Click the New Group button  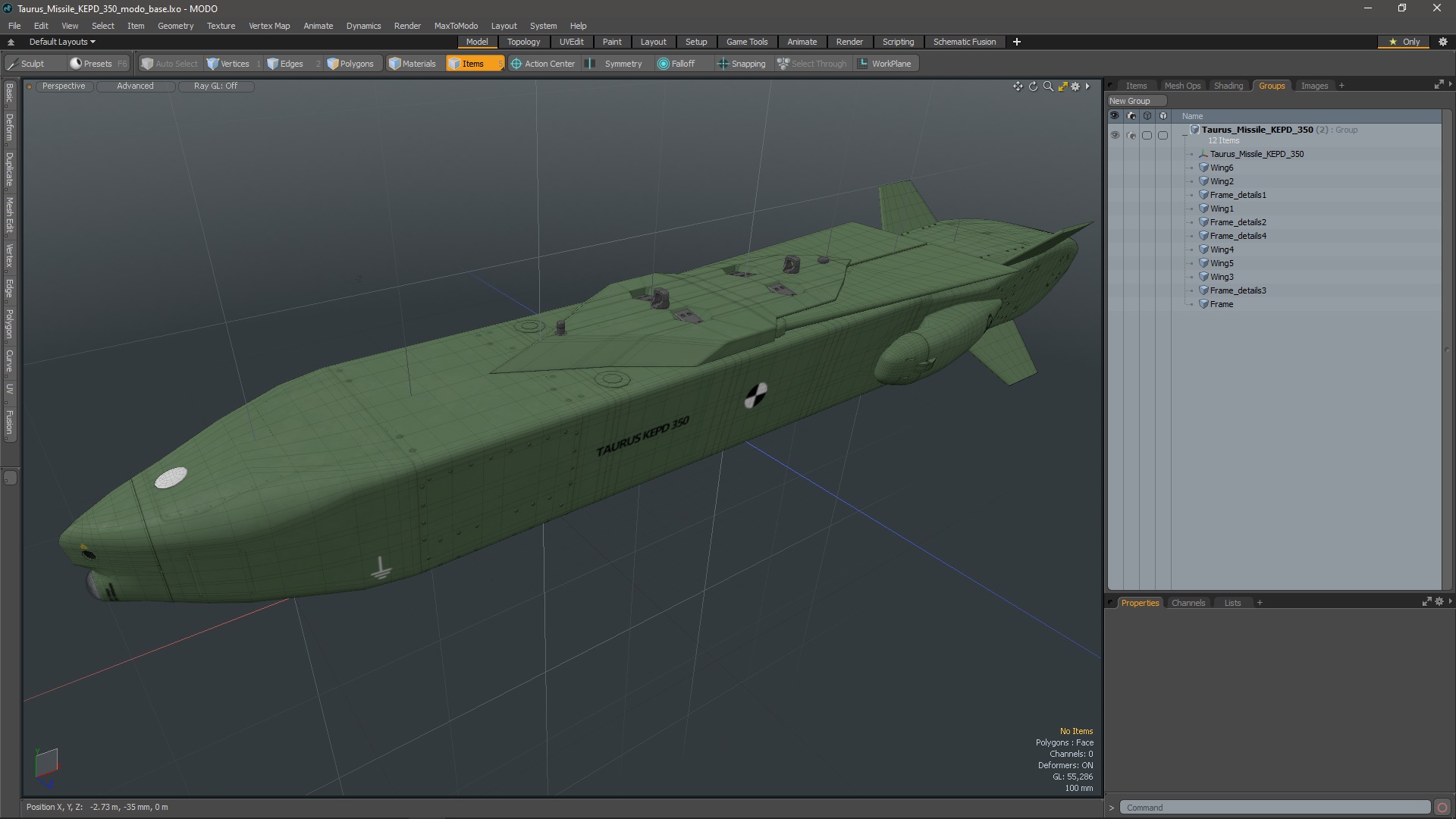[1136, 101]
